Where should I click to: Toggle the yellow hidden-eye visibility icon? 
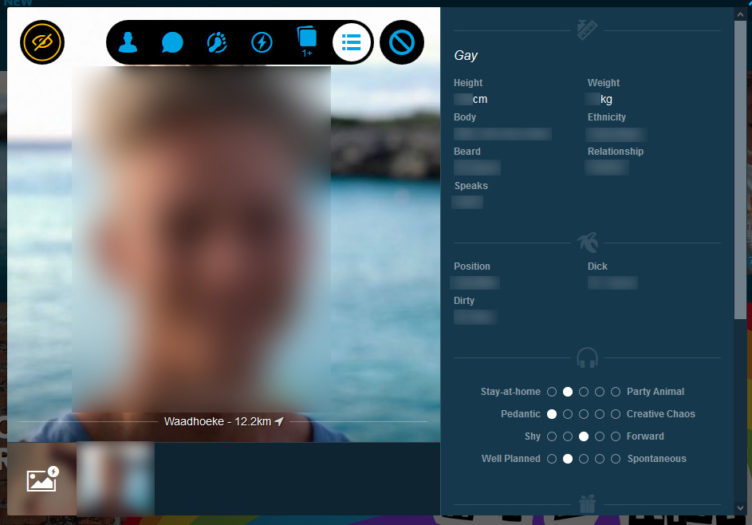tap(42, 42)
